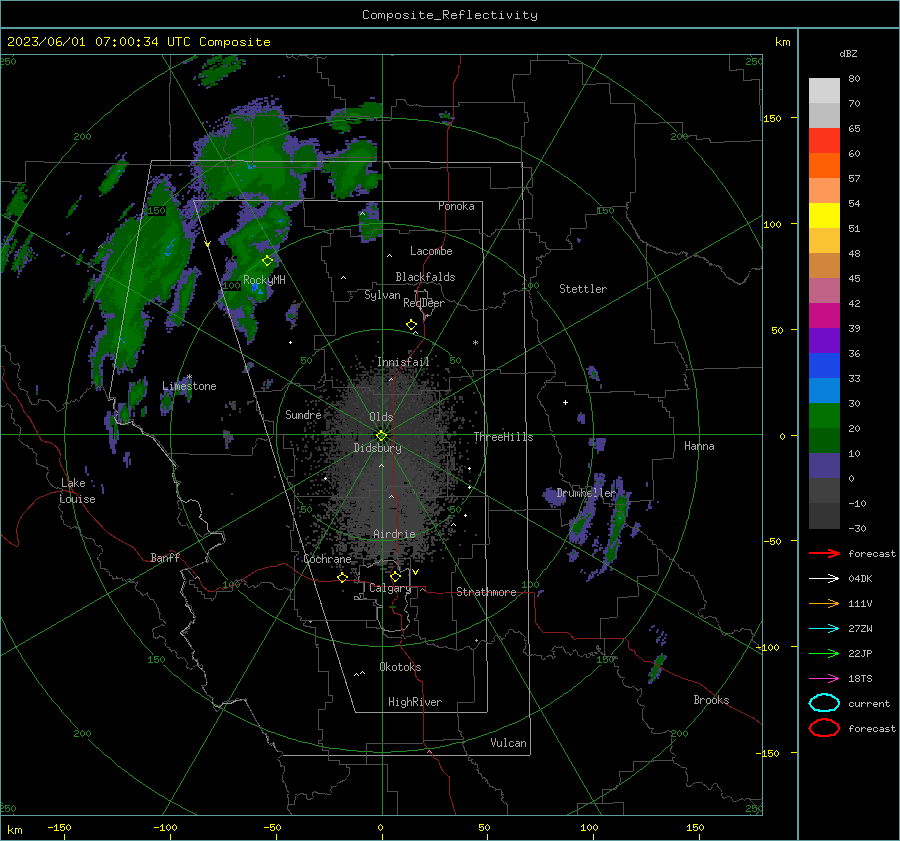Click the Calgary city label
Image resolution: width=900 pixels, height=841 pixels.
click(390, 588)
